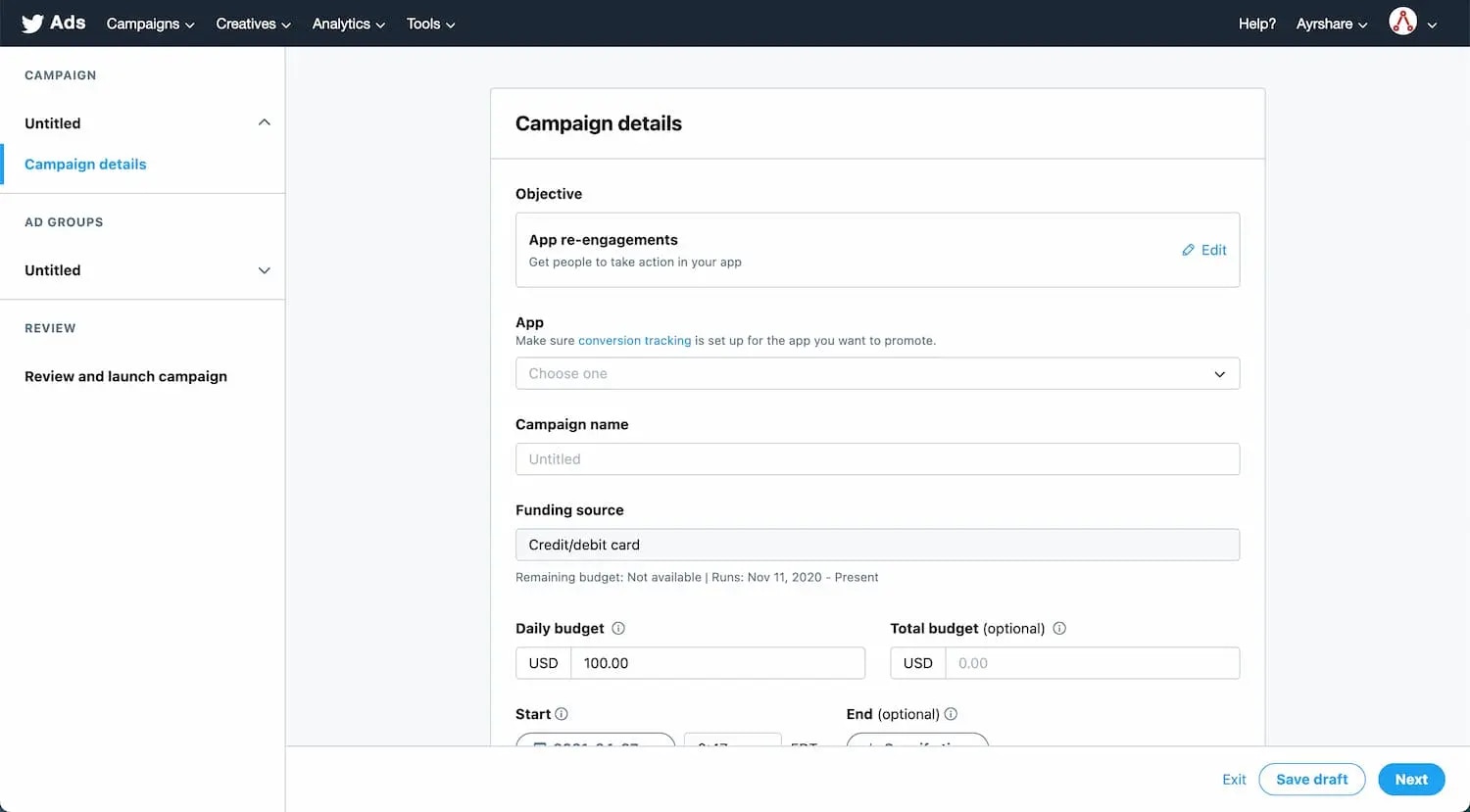Click the 'Remaining budget: Not available' text
This screenshot has width=1470, height=812.
point(609,577)
